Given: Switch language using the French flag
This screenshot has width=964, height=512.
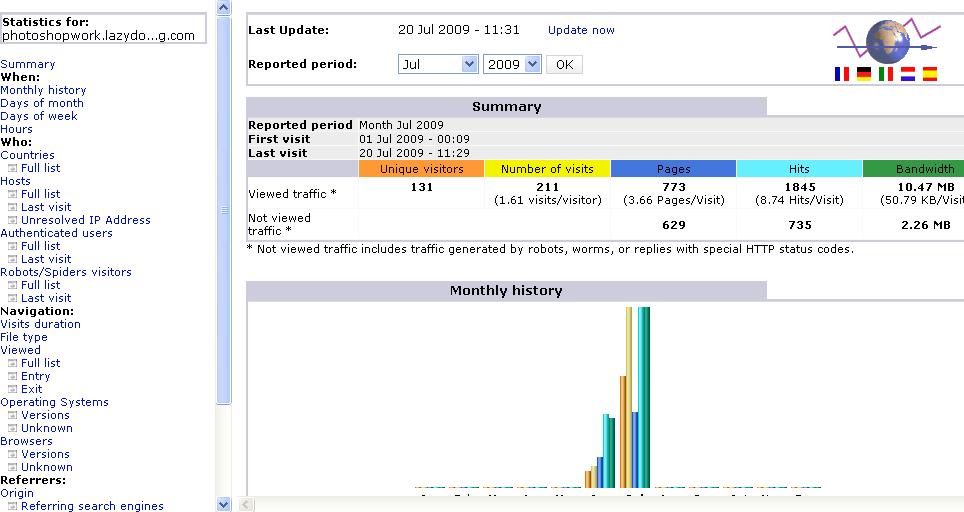Looking at the screenshot, I should point(842,74).
